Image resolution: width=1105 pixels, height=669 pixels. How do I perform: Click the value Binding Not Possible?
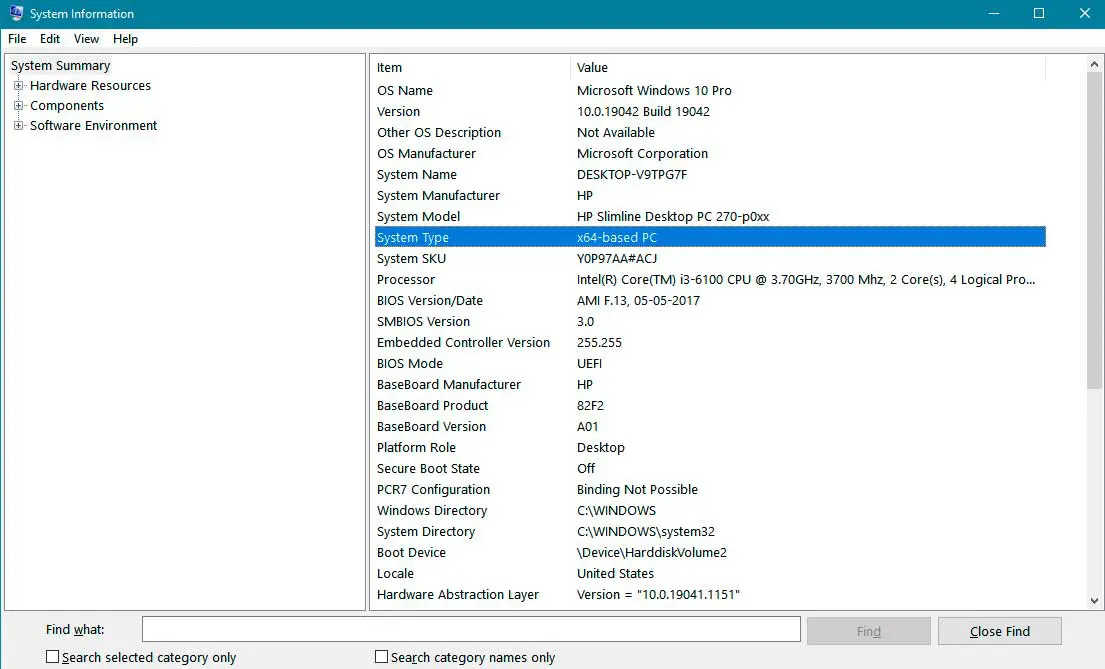[x=637, y=489]
